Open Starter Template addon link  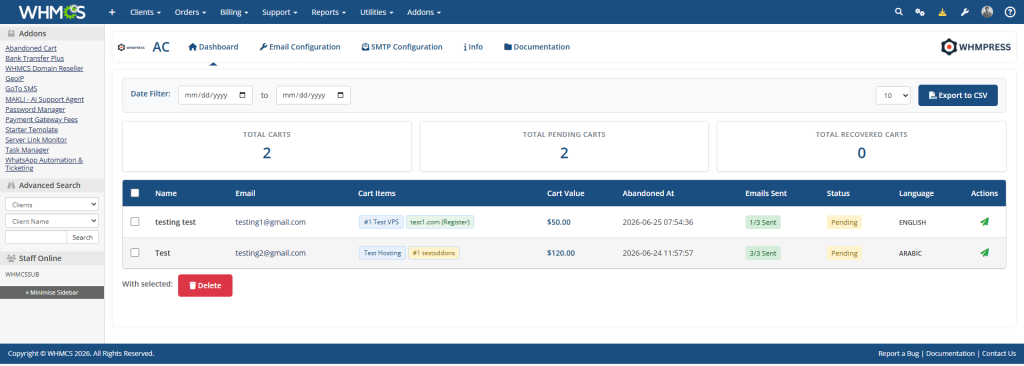click(x=31, y=129)
